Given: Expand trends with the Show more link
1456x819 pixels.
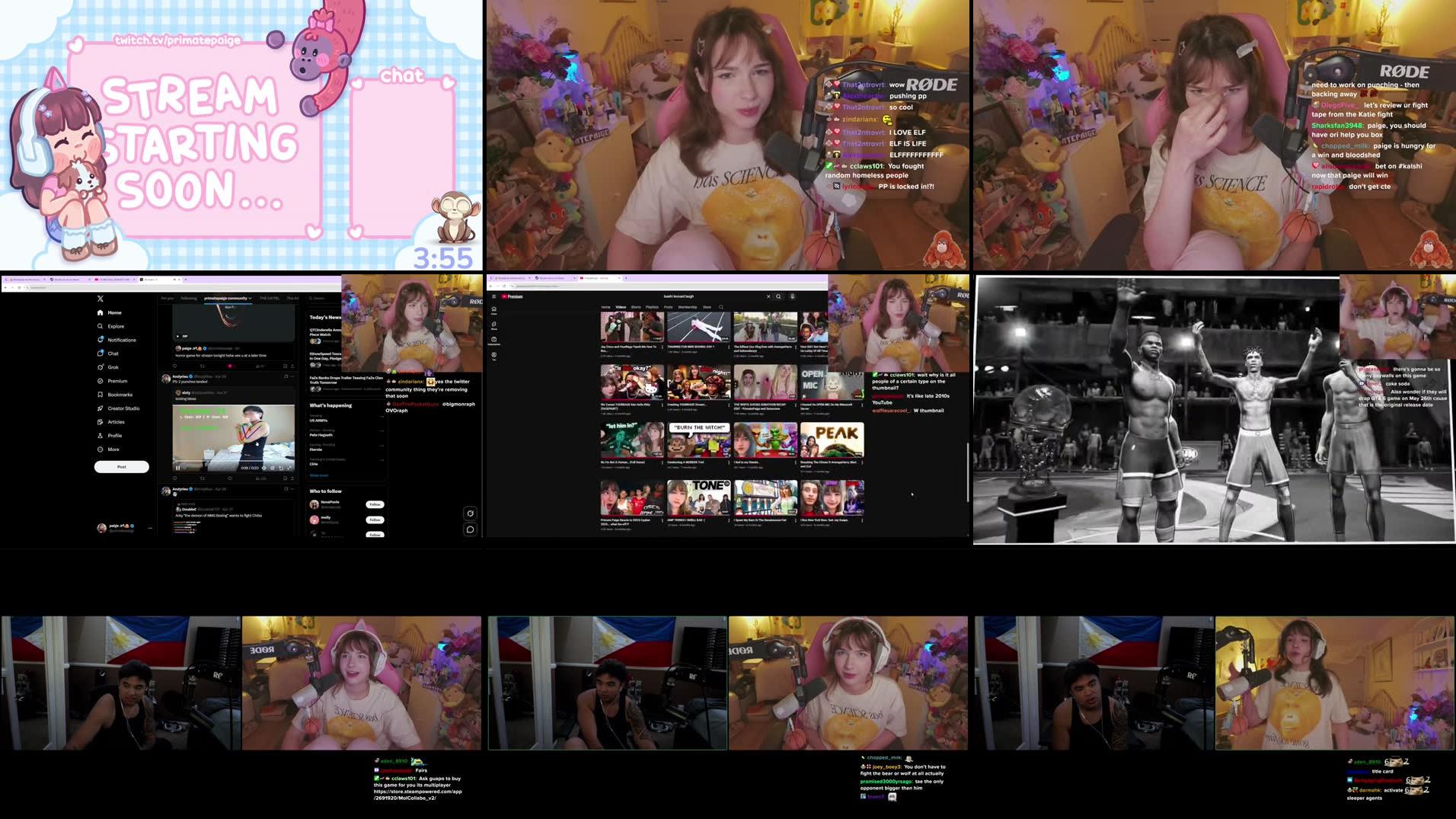Looking at the screenshot, I should 319,475.
